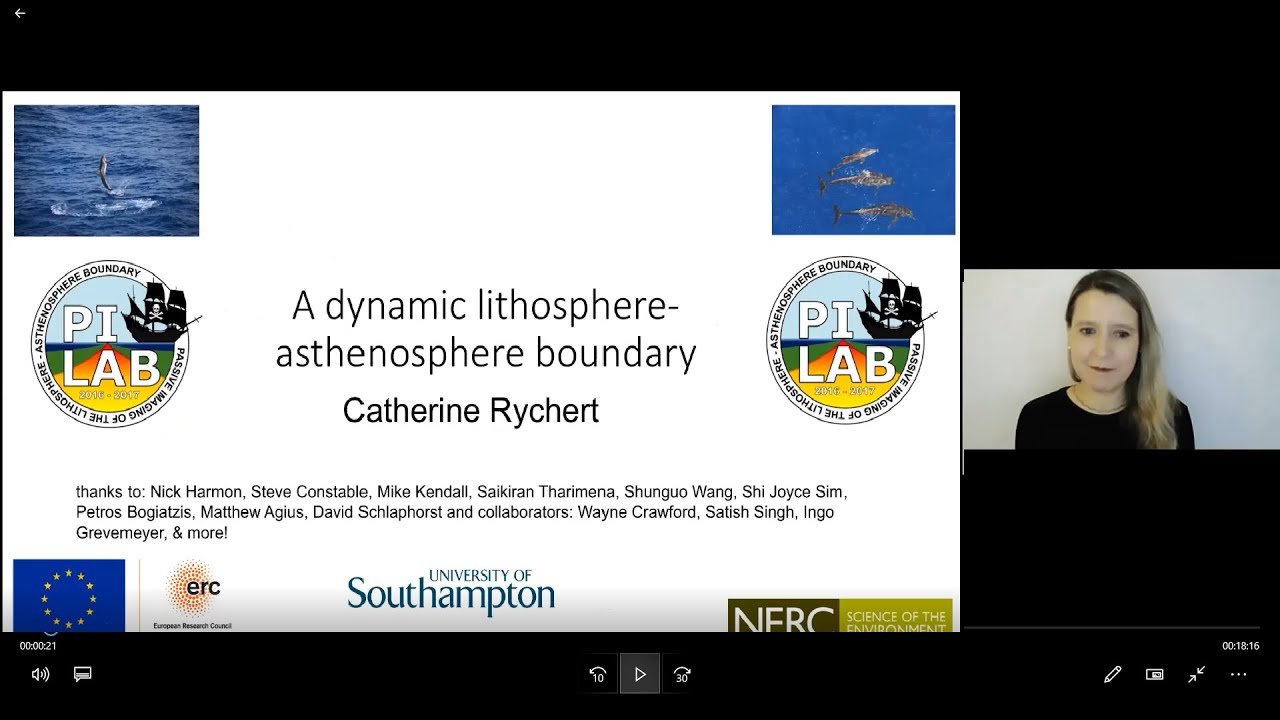Skip back 10 seconds
The image size is (1280, 720).
coord(598,675)
